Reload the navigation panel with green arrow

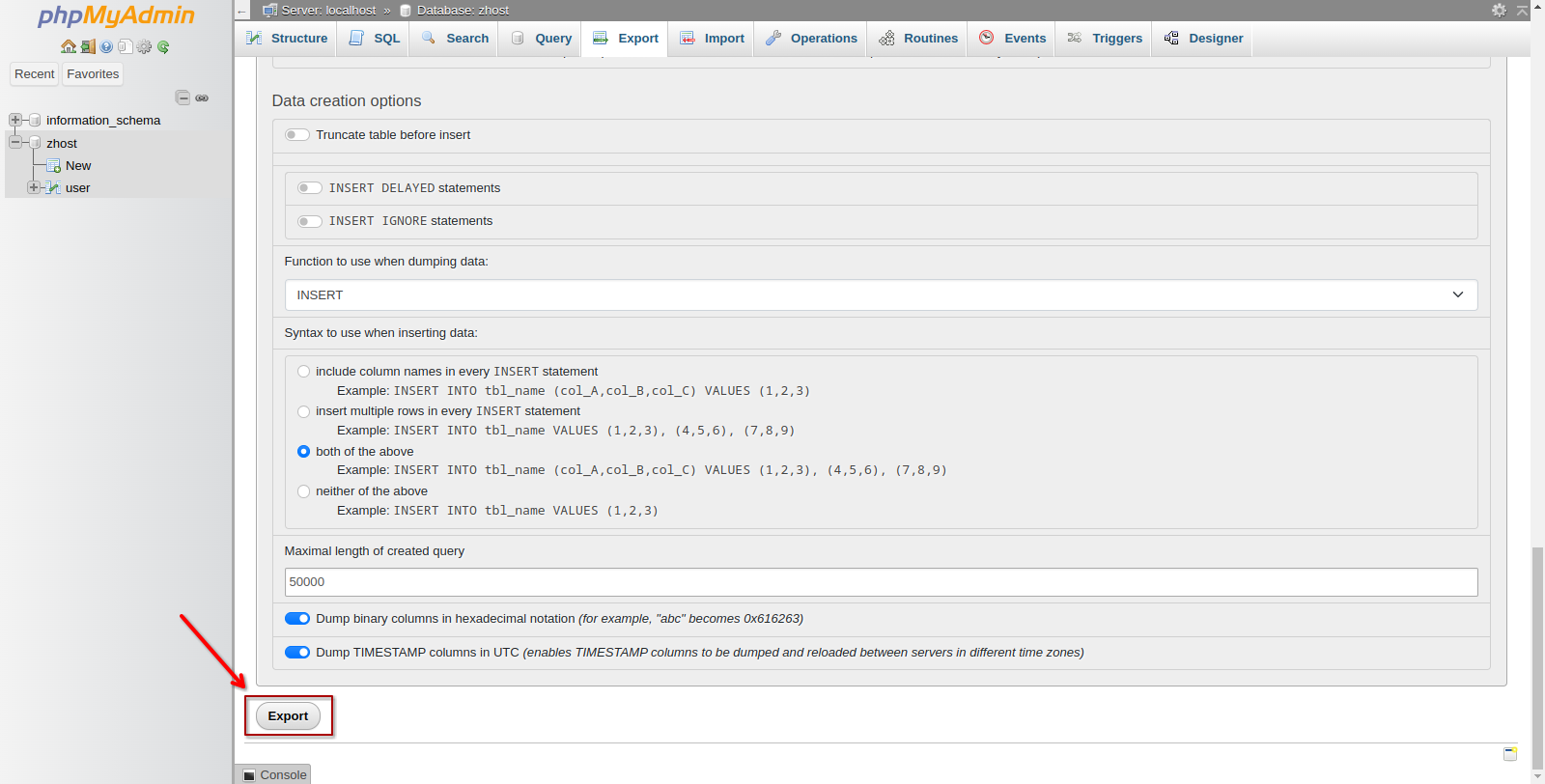coord(163,46)
